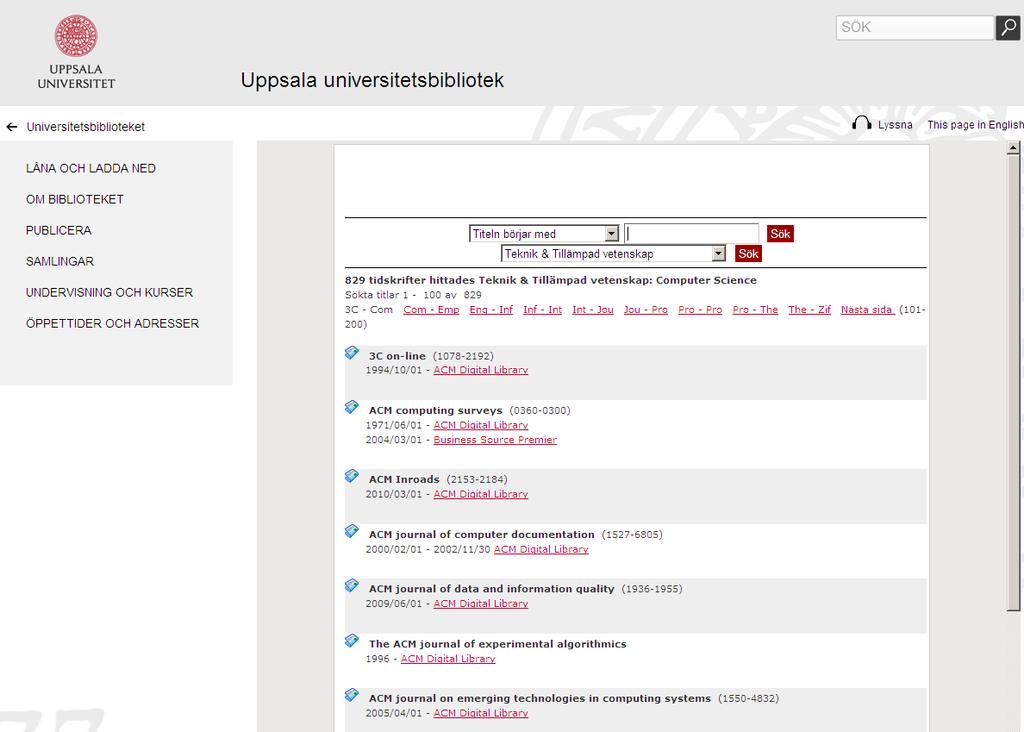
Task: Jump to the 'Inf - Int' title range
Action: 542,310
